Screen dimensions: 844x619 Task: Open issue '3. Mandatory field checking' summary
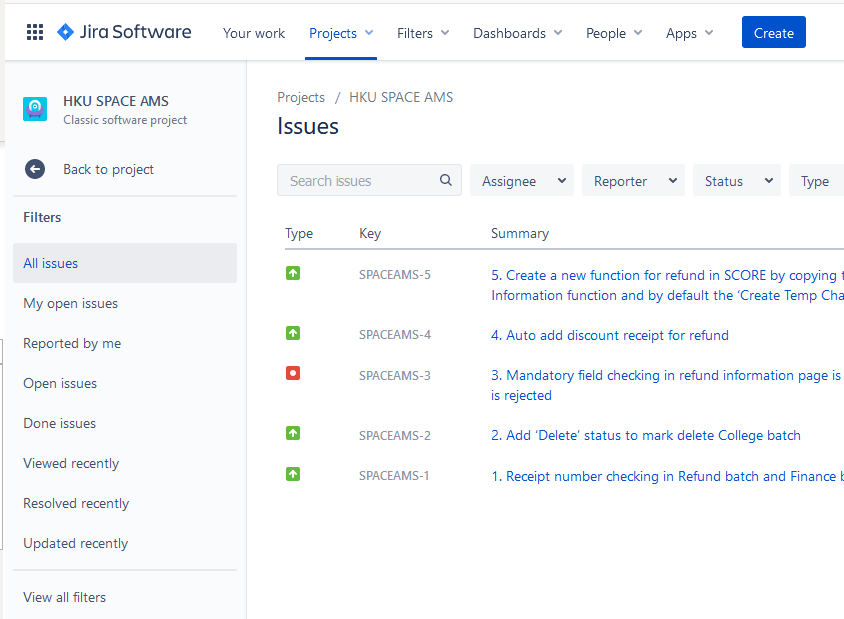(667, 385)
